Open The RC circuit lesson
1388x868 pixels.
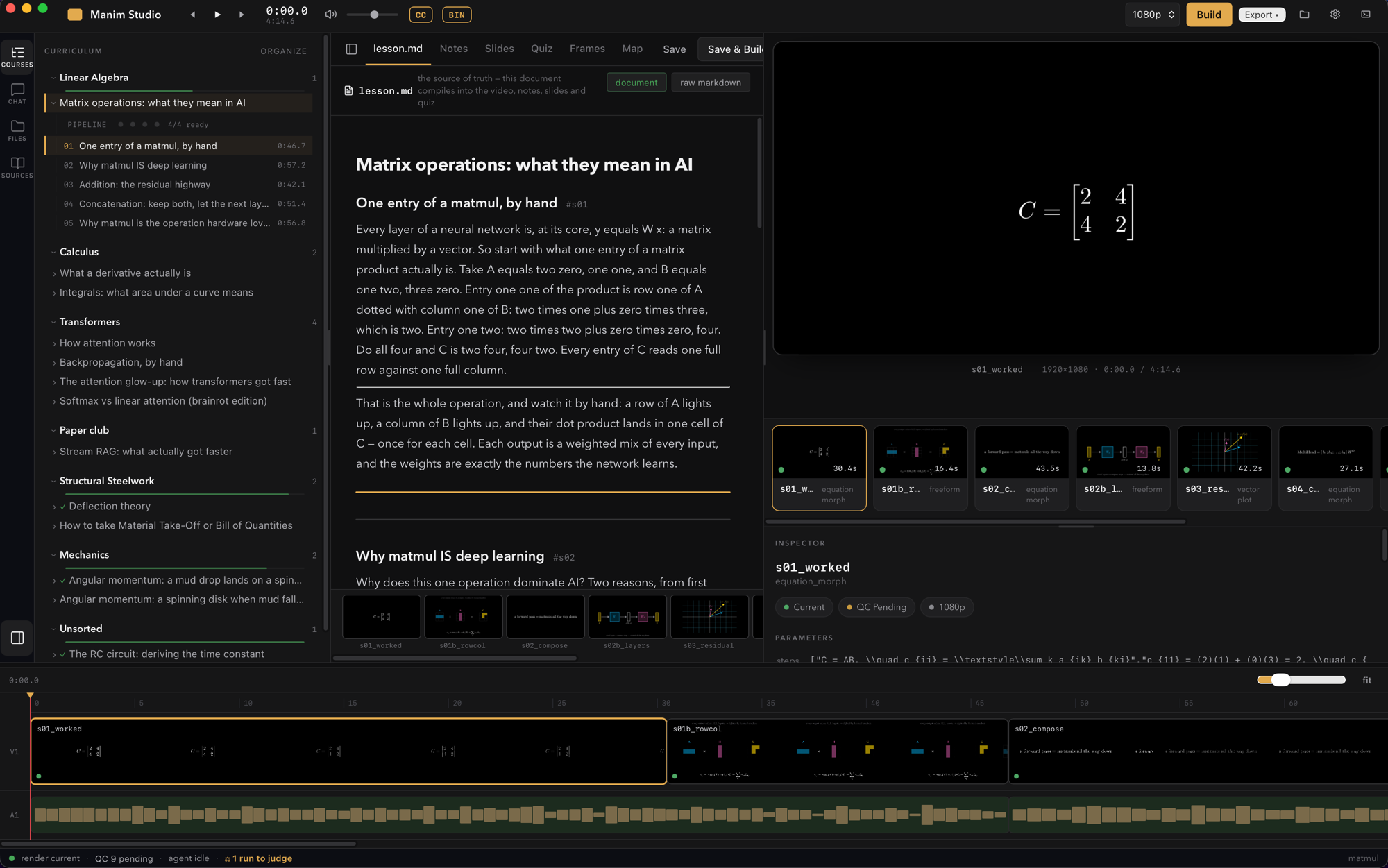point(167,654)
